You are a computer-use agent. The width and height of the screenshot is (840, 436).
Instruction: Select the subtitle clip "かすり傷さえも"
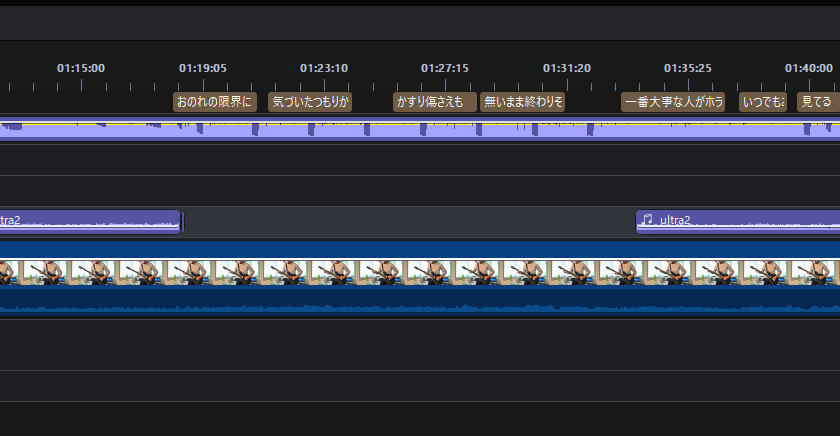pyautogui.click(x=434, y=102)
